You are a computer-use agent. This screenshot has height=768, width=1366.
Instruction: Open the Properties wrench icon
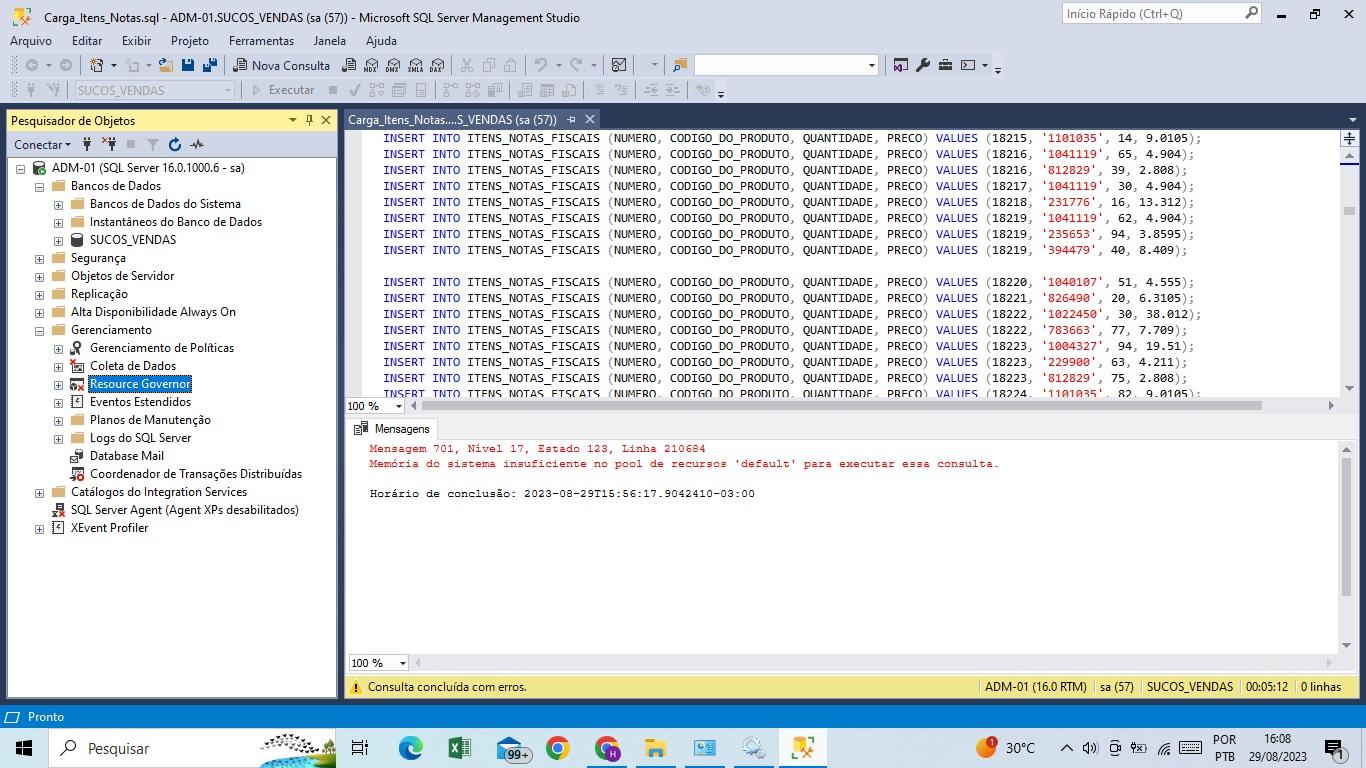(x=923, y=65)
